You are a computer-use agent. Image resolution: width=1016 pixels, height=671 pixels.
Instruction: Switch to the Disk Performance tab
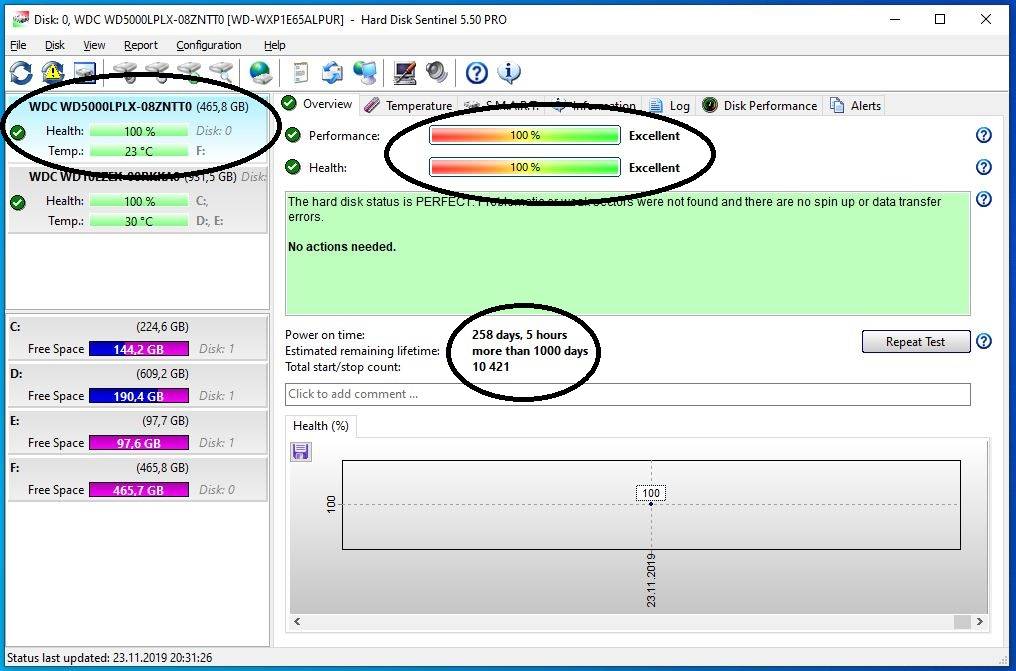click(761, 106)
